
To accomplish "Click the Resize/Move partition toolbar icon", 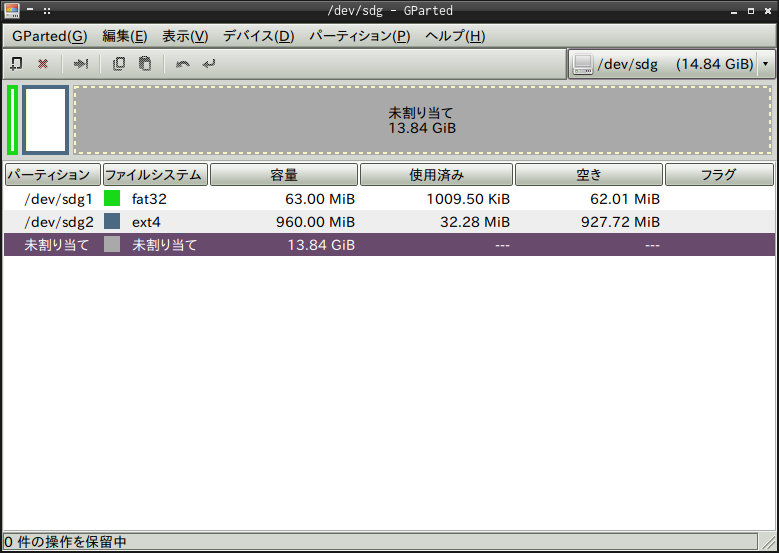I will coord(81,64).
